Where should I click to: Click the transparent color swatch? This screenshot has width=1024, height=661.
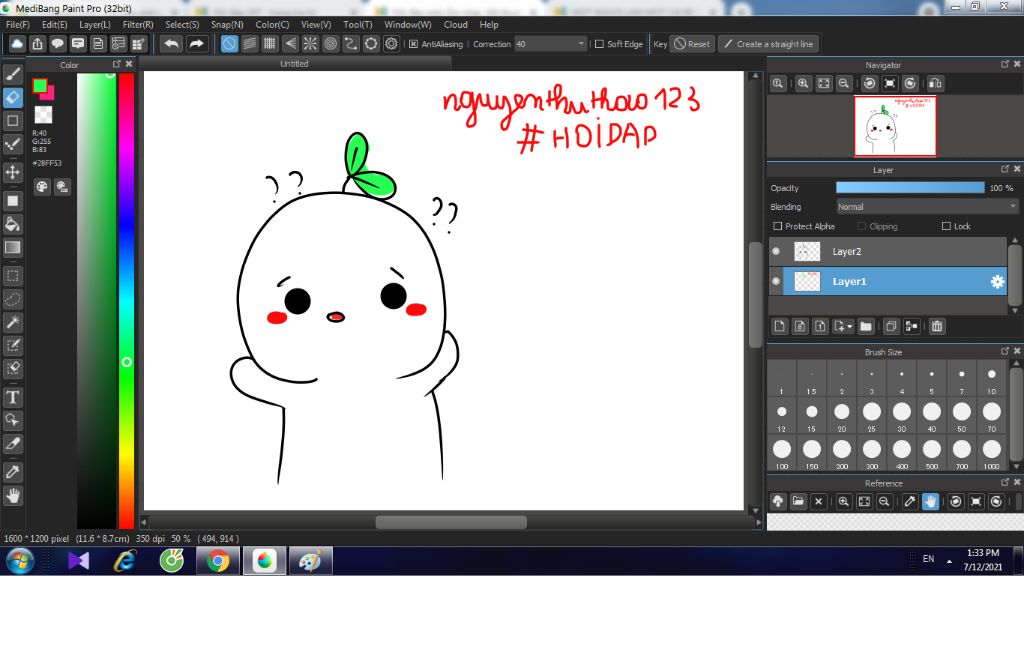(43, 114)
